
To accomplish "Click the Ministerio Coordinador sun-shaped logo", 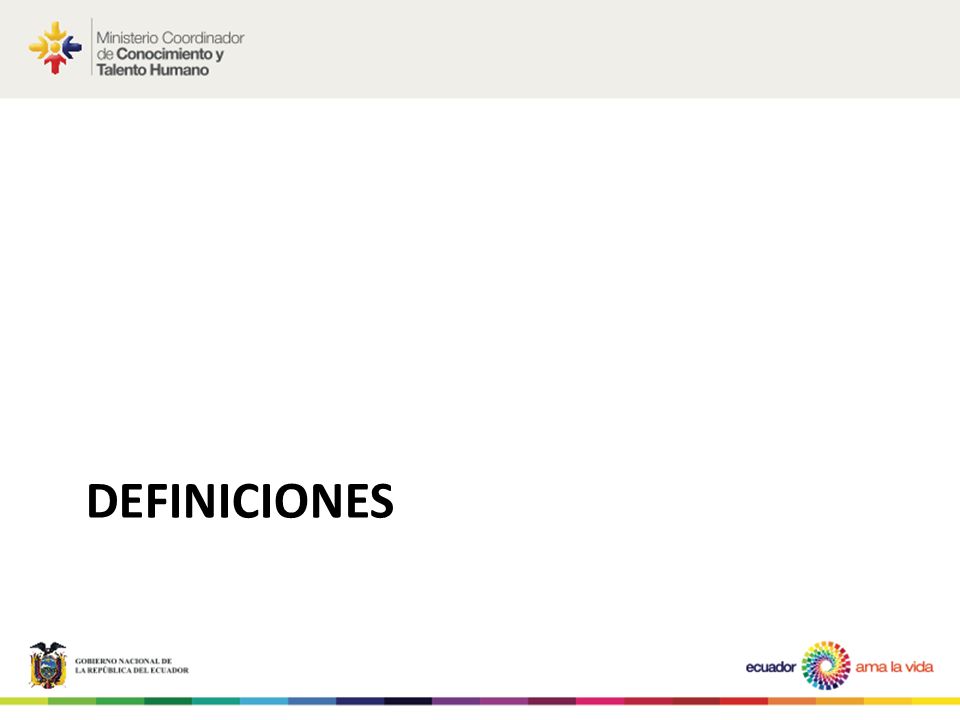I will (55, 48).
